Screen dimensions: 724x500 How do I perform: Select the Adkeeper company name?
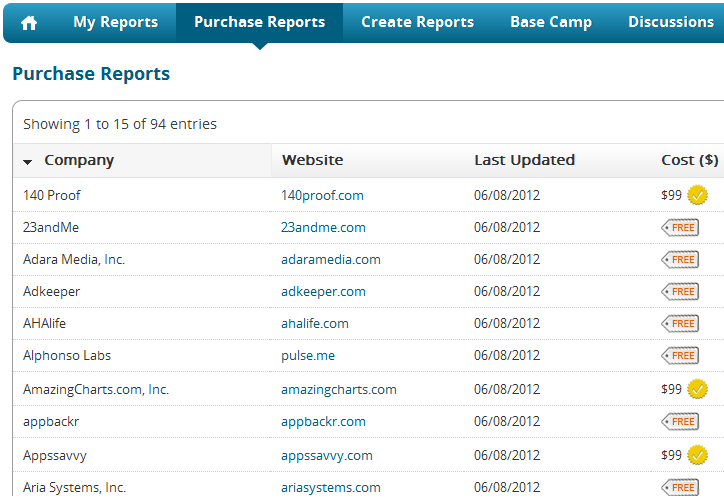point(51,291)
